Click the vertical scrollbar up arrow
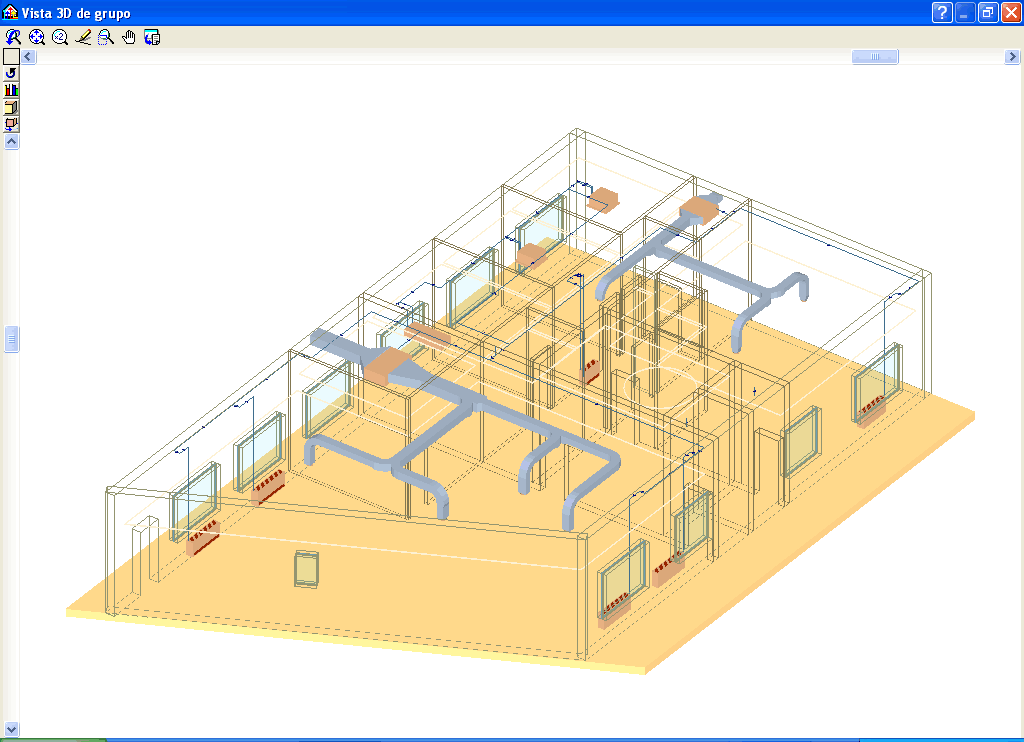Viewport: 1024px width, 742px height. coord(11,141)
